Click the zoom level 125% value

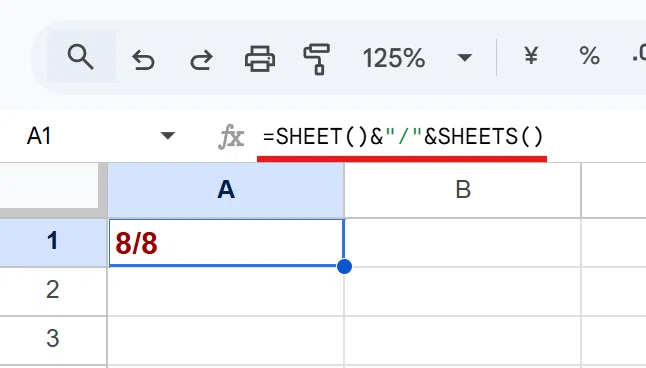point(393,58)
